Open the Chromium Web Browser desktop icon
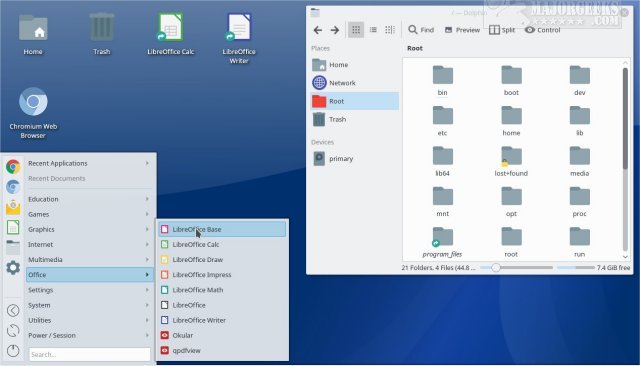Screen dimensions: 640x366 click(33, 113)
